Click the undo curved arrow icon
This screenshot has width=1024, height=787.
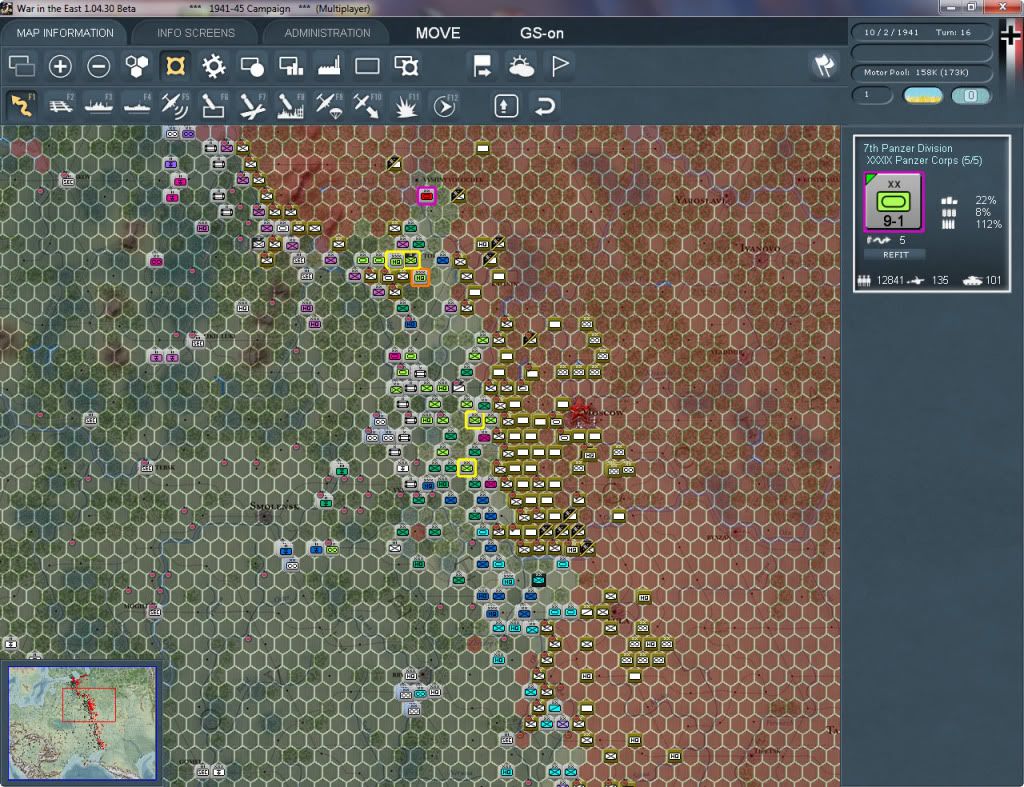pos(545,105)
